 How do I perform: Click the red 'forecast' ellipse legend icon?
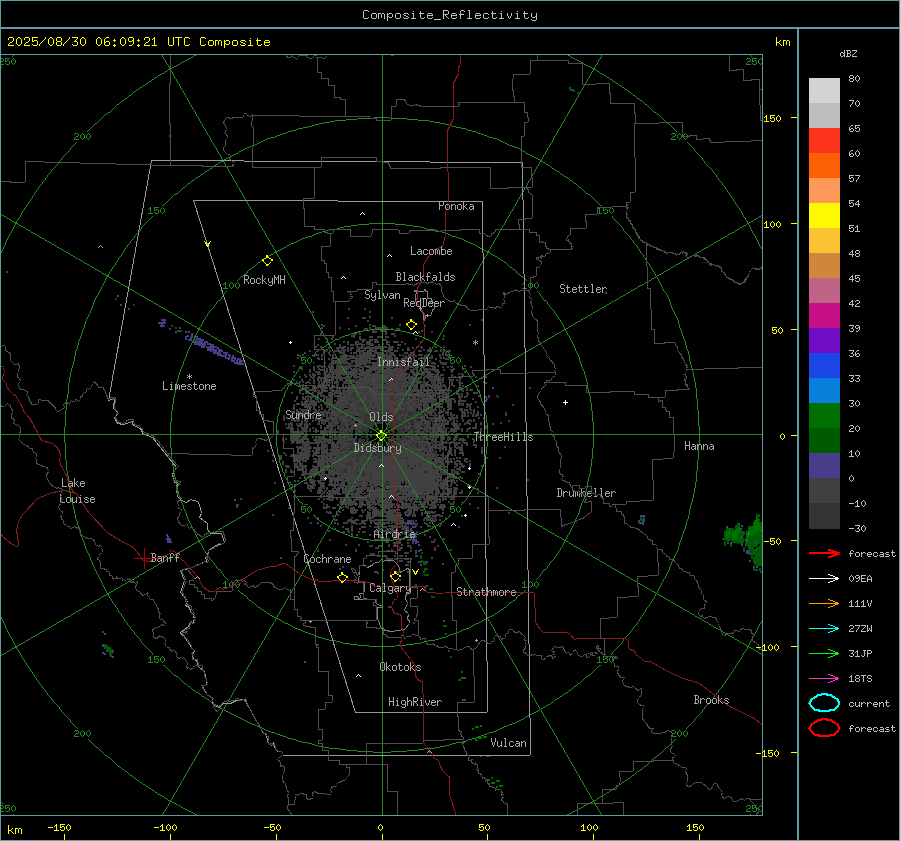(824, 728)
